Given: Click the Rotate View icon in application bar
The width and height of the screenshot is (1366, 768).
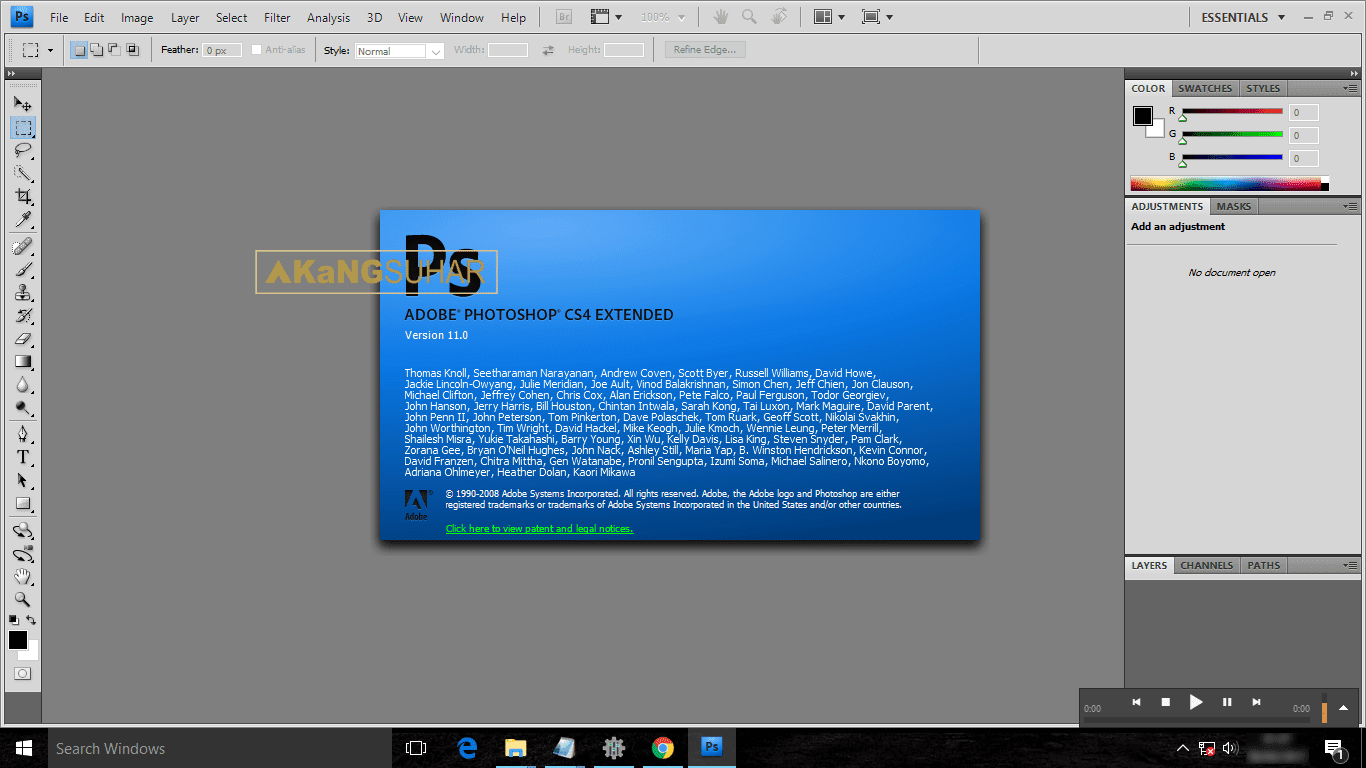Looking at the screenshot, I should click(x=779, y=17).
